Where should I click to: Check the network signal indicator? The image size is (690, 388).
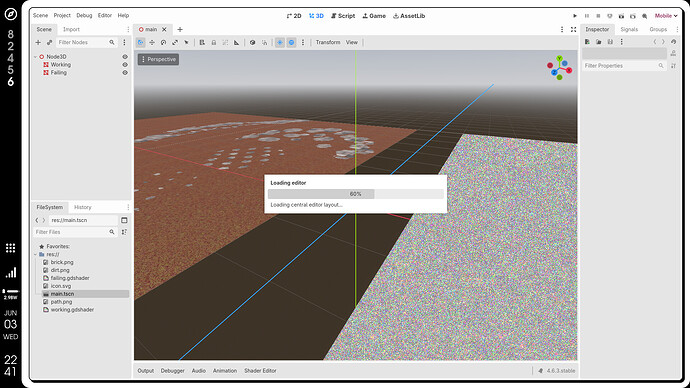click(11, 273)
